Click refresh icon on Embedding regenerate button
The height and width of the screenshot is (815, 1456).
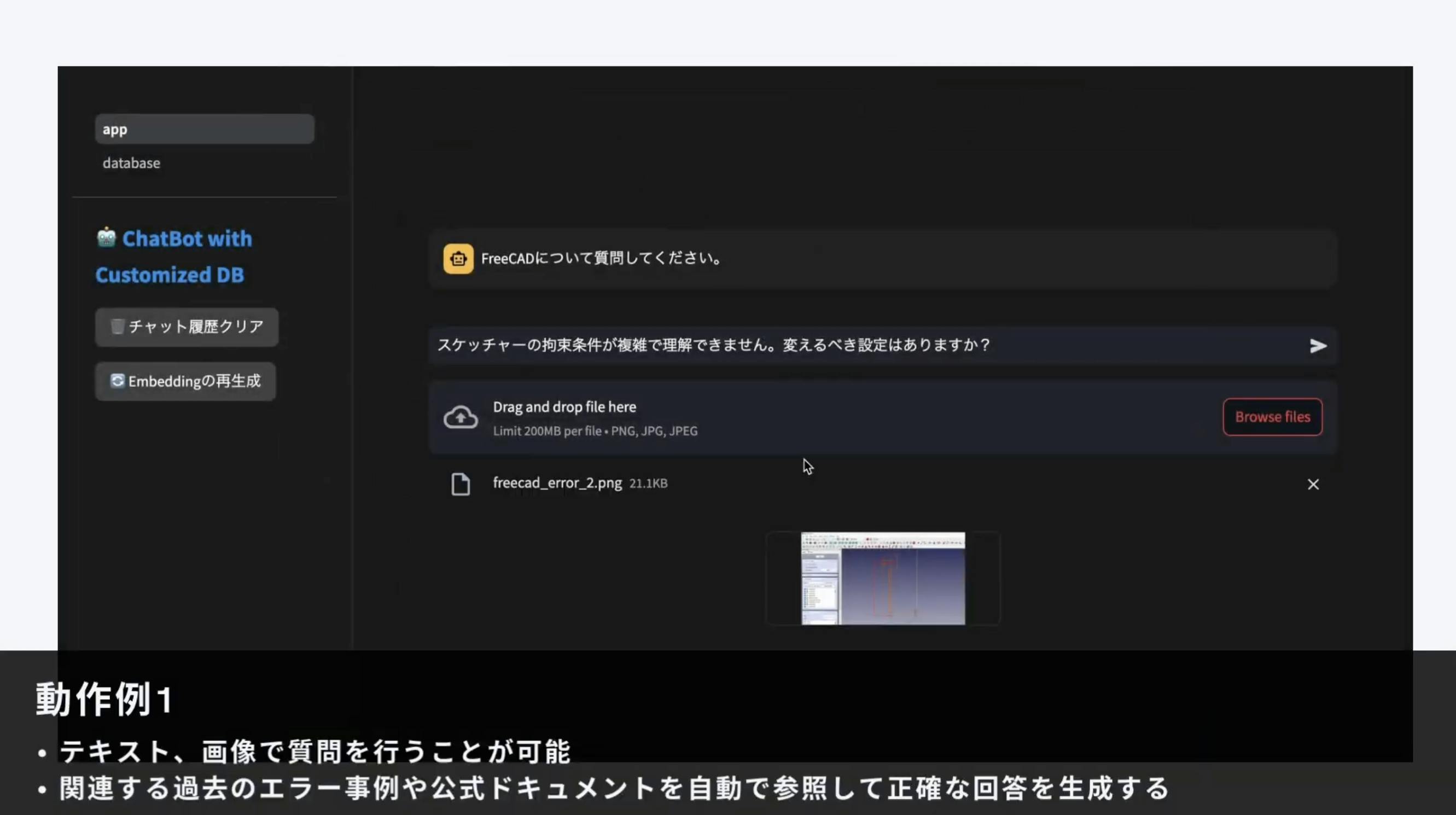coord(117,381)
